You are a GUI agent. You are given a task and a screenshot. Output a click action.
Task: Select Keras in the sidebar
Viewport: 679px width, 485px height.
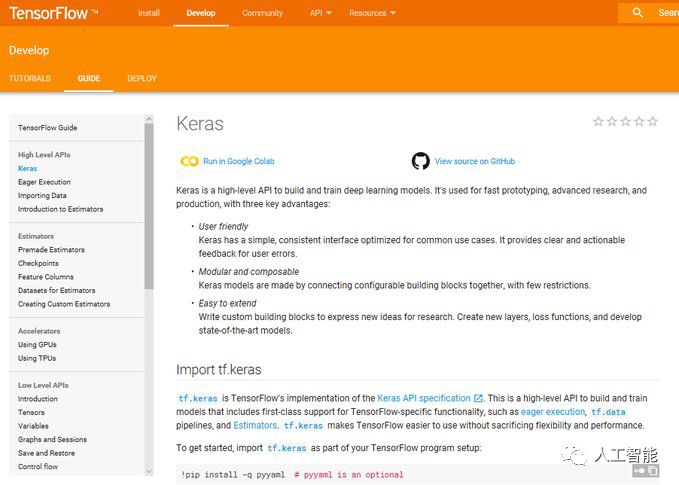pyautogui.click(x=27, y=168)
